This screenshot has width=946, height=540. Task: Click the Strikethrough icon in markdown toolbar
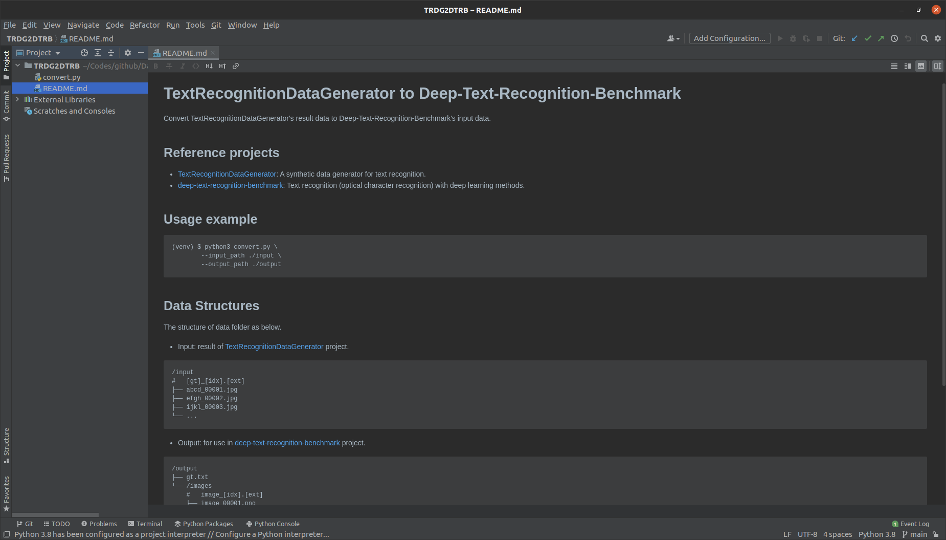pyautogui.click(x=169, y=66)
